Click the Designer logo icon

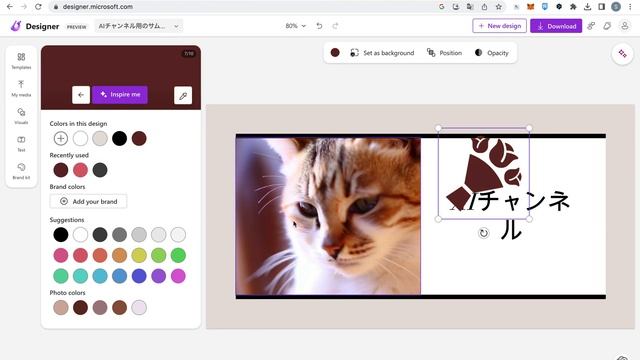pyautogui.click(x=16, y=26)
